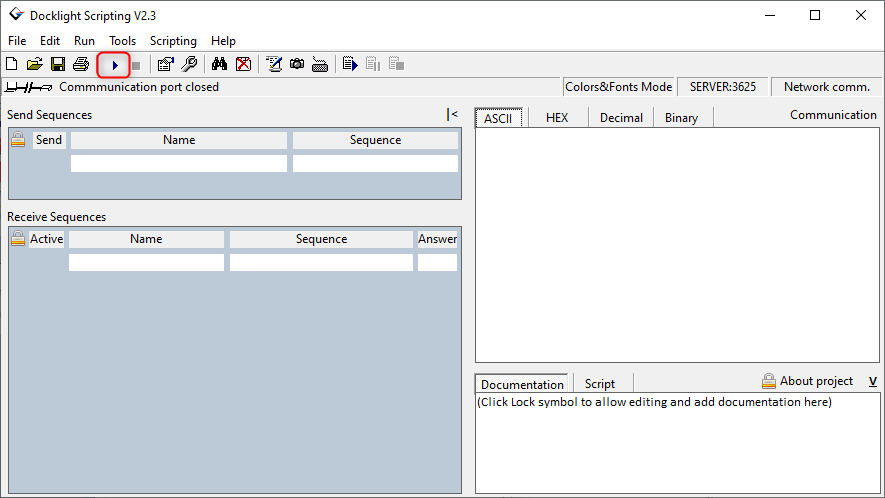Start communication with the play icon

point(115,65)
